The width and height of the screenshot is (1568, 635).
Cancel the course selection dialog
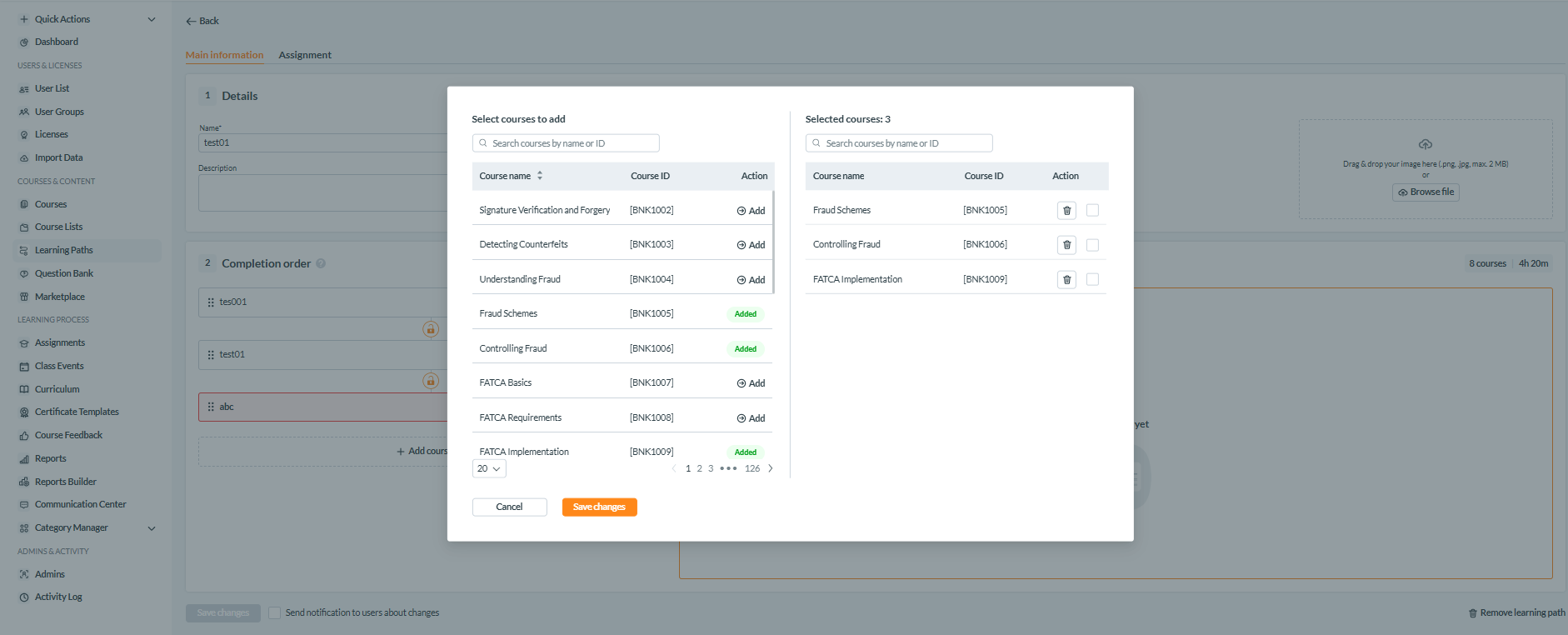[x=509, y=507]
